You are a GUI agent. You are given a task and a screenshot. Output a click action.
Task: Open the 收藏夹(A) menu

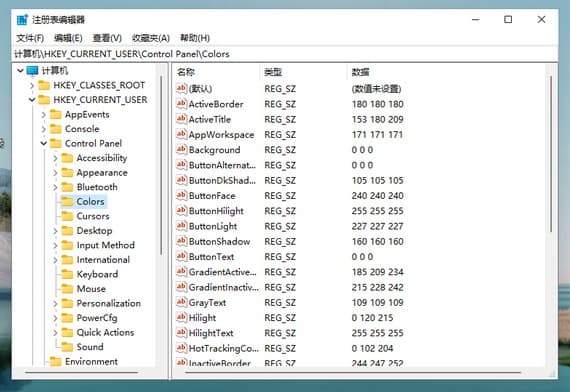[x=151, y=38]
